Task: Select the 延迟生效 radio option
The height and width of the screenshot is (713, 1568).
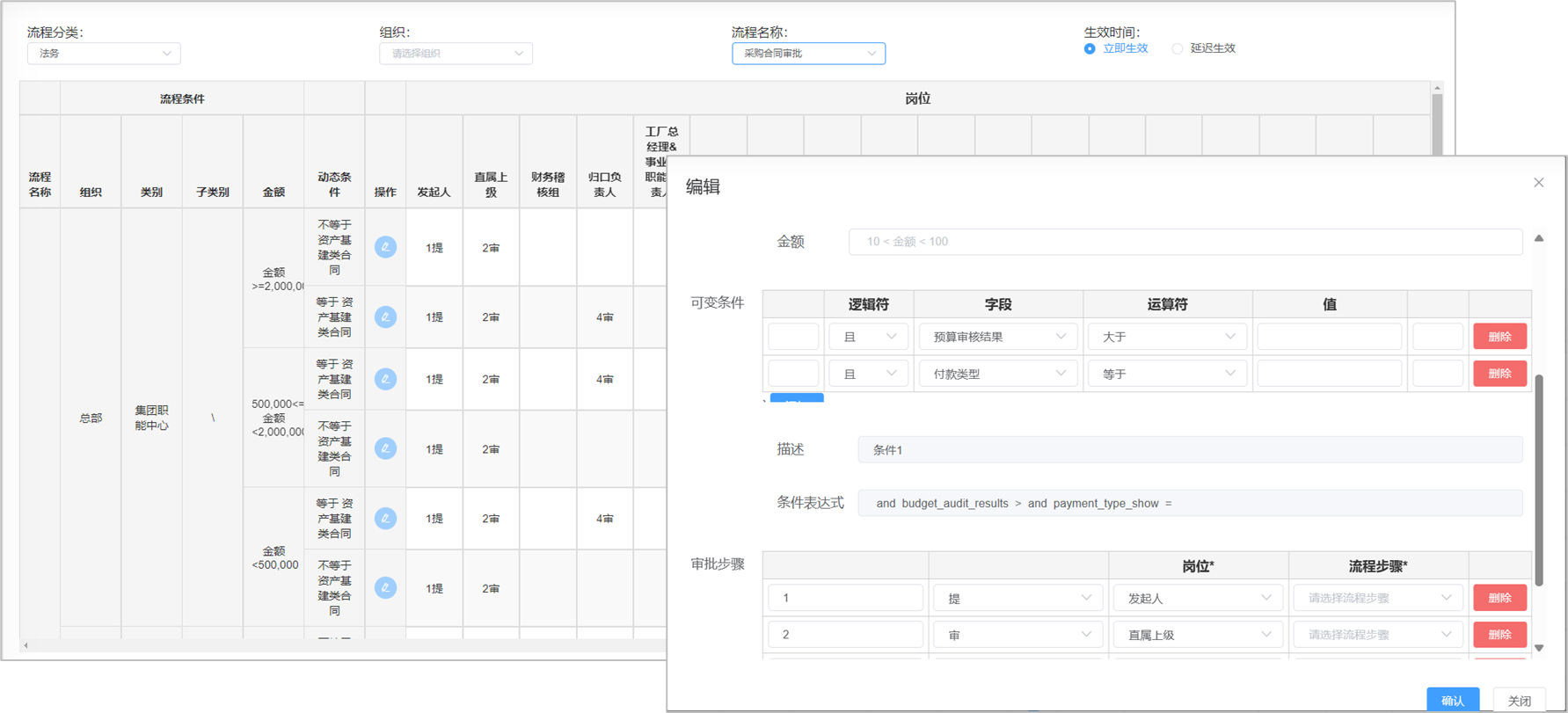Action: tap(1204, 48)
